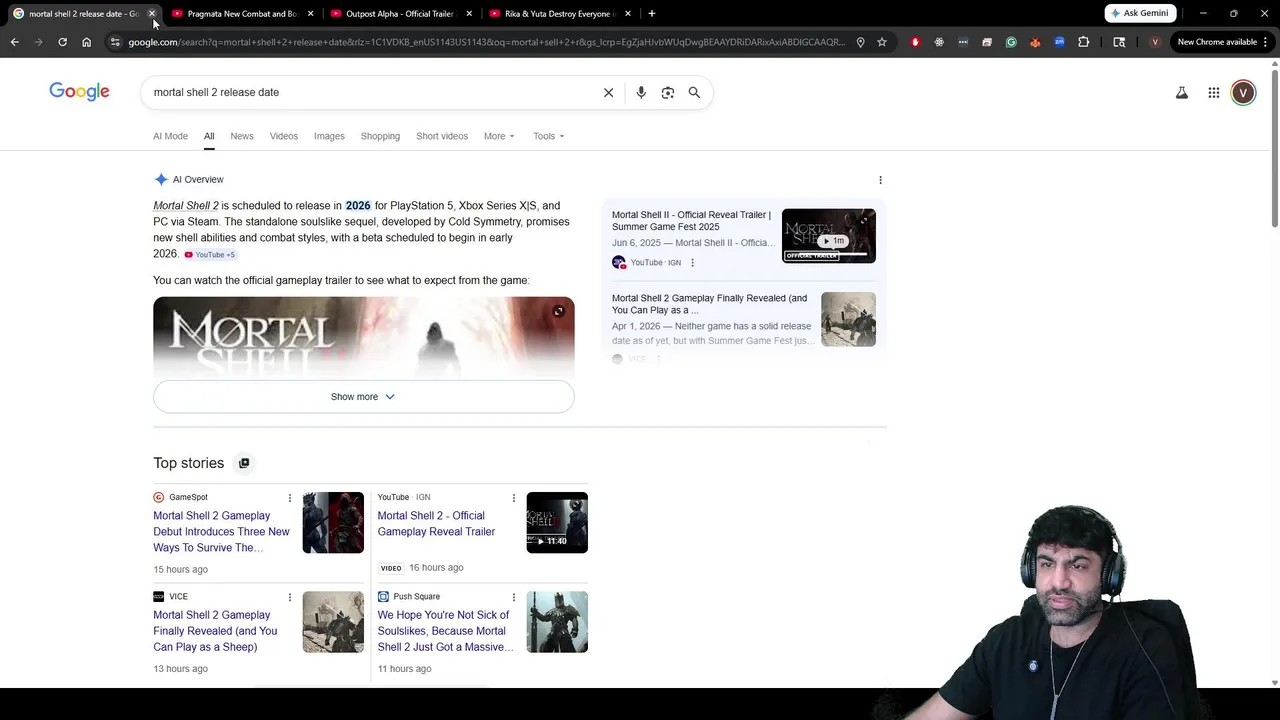This screenshot has height=720, width=1280.
Task: Search by image with Lens icon
Action: click(x=668, y=92)
